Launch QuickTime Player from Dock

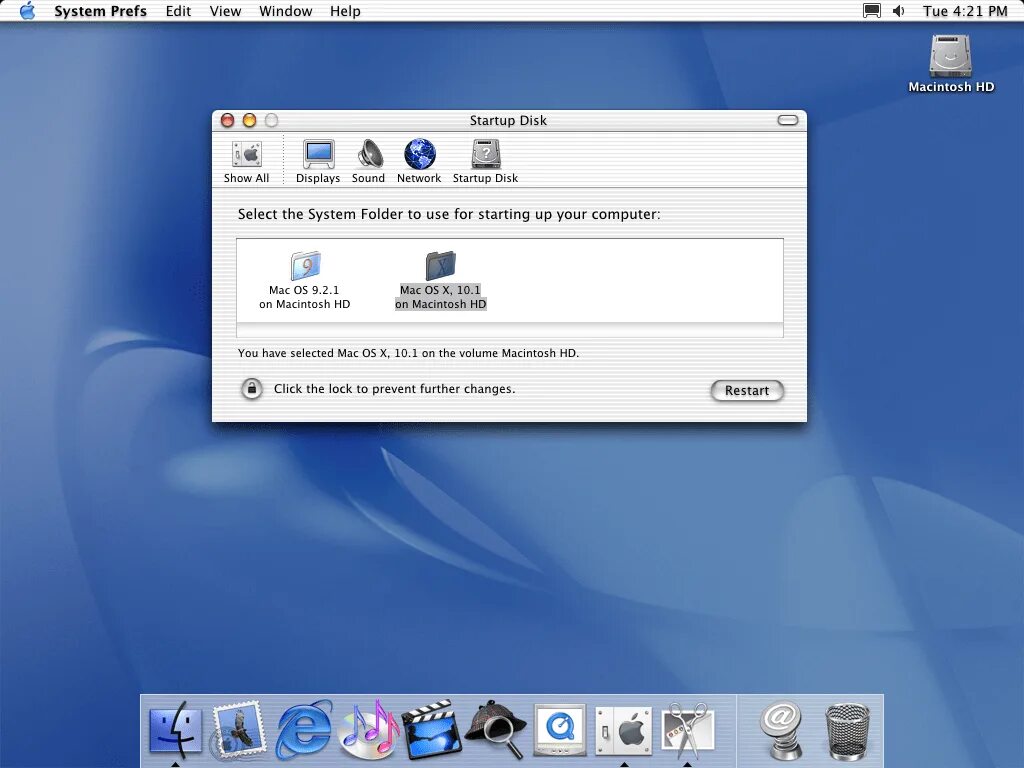point(560,729)
